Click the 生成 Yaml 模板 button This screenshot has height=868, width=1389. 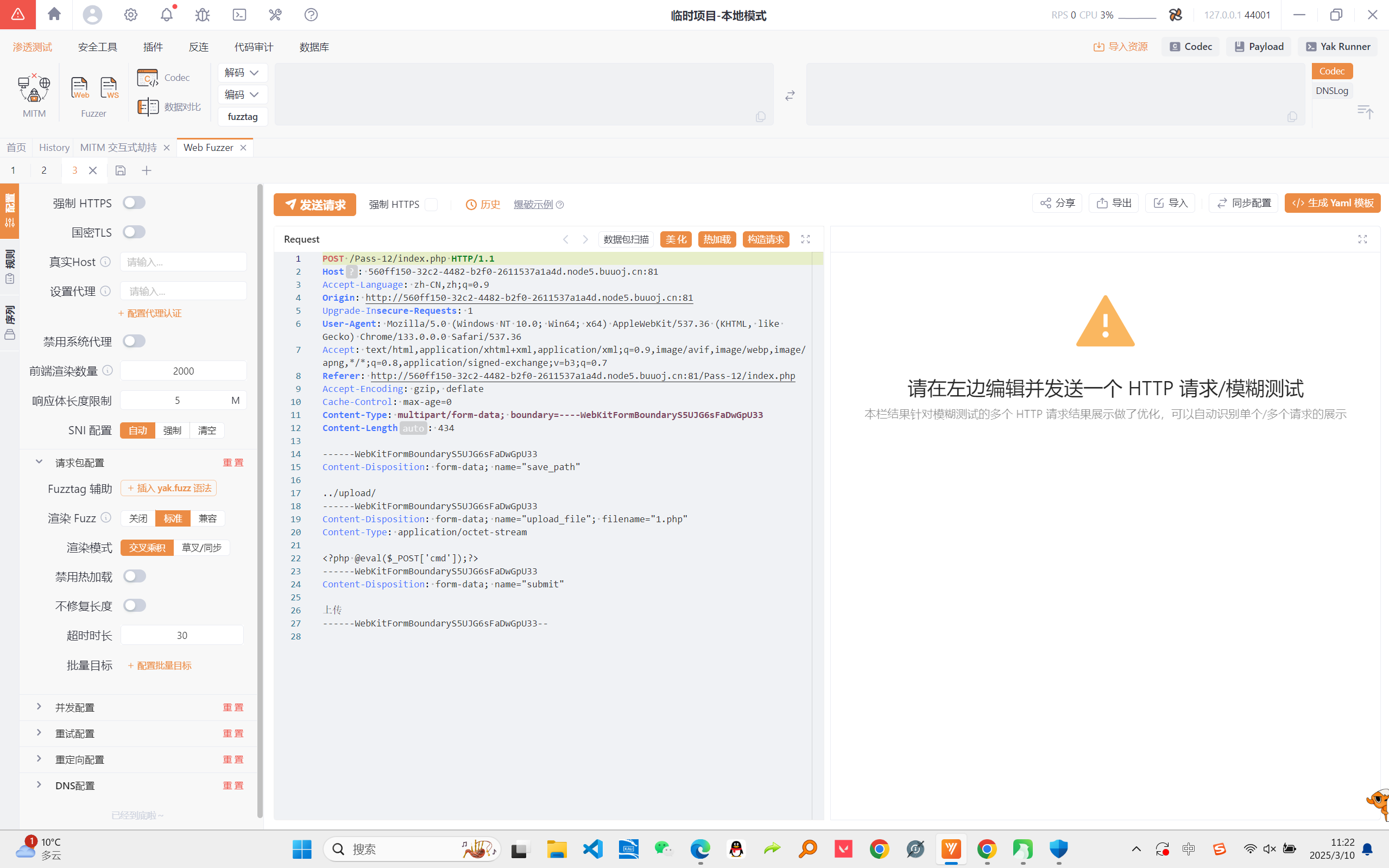click(x=1332, y=203)
